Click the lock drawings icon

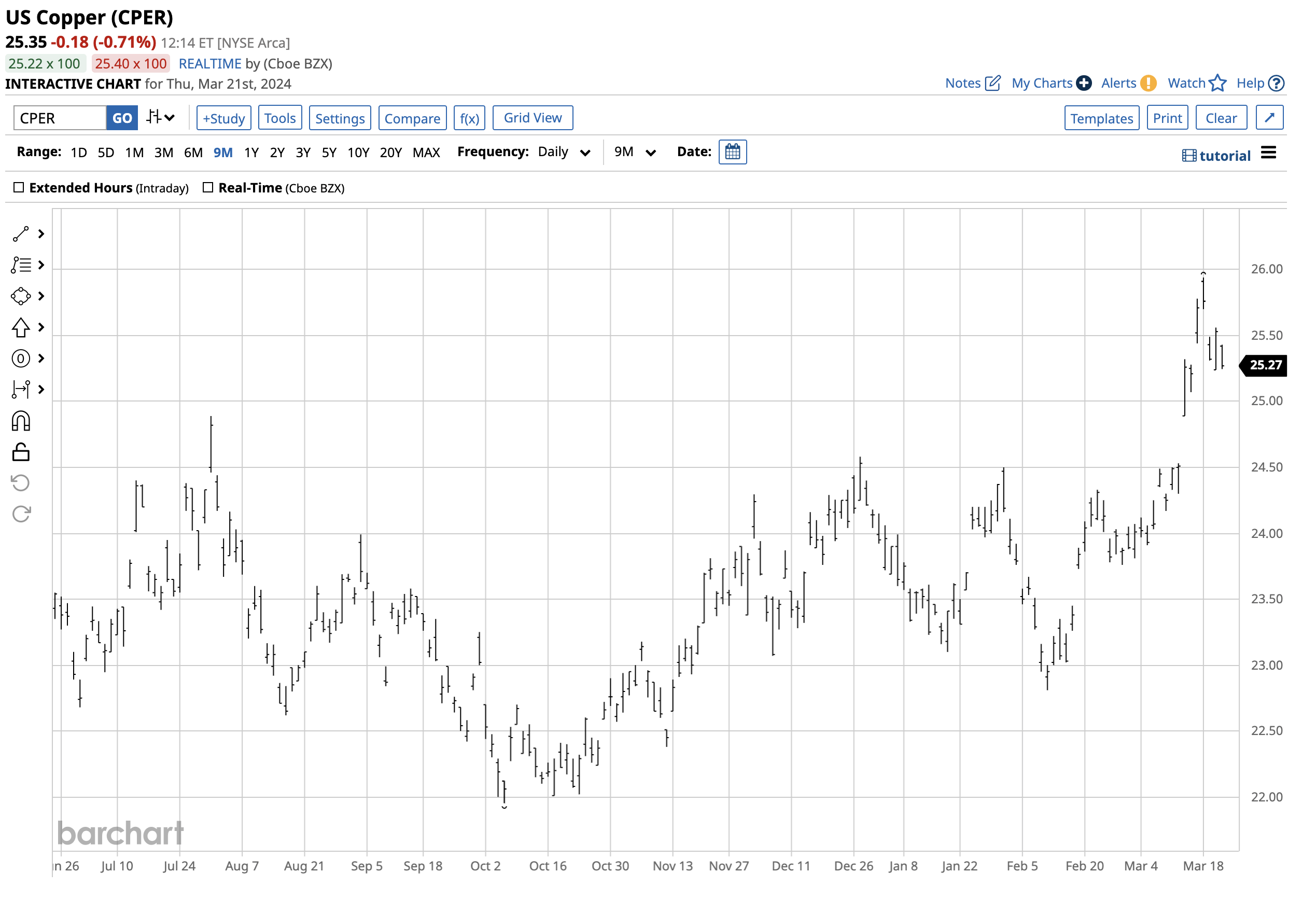21,452
